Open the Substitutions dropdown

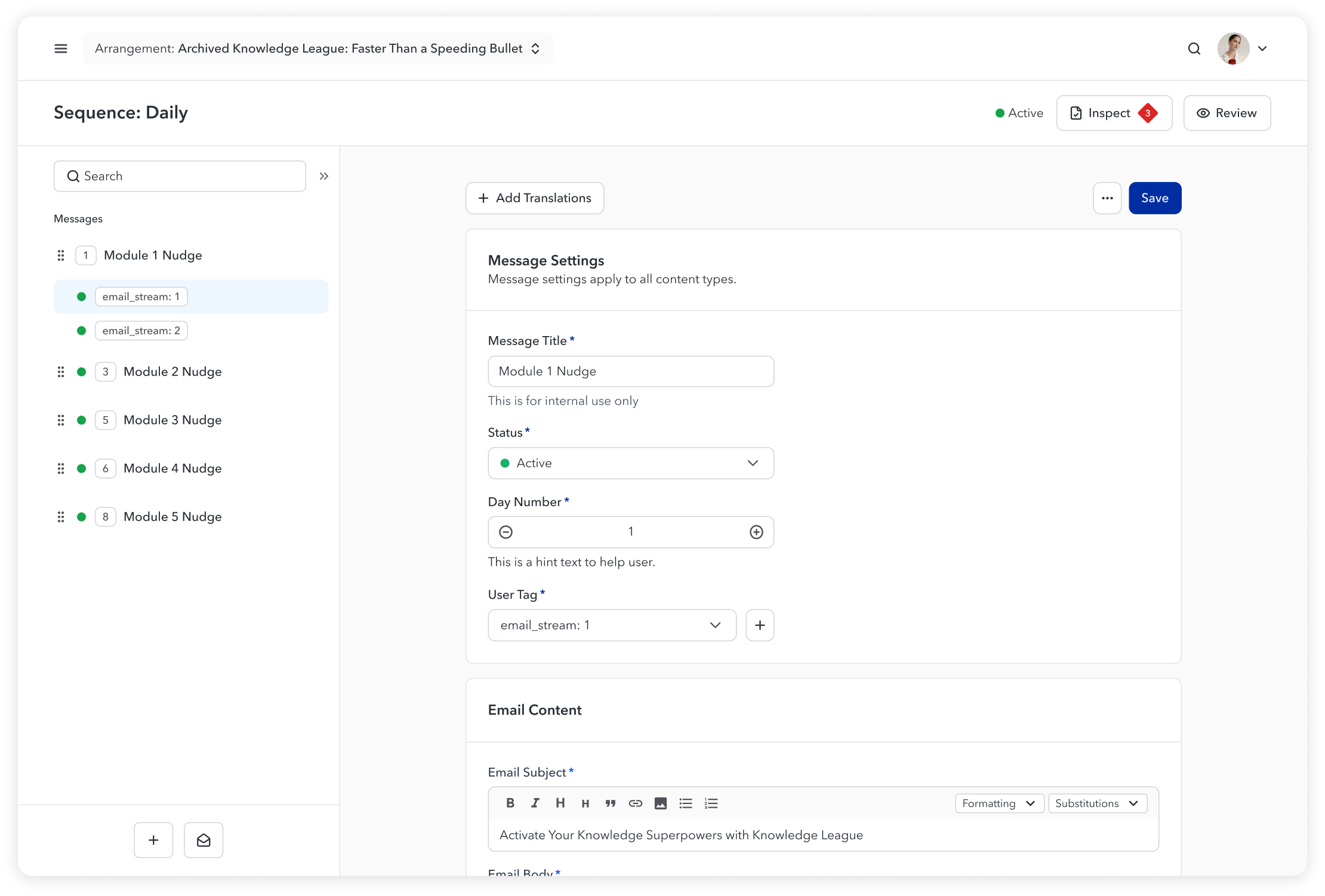[1097, 803]
